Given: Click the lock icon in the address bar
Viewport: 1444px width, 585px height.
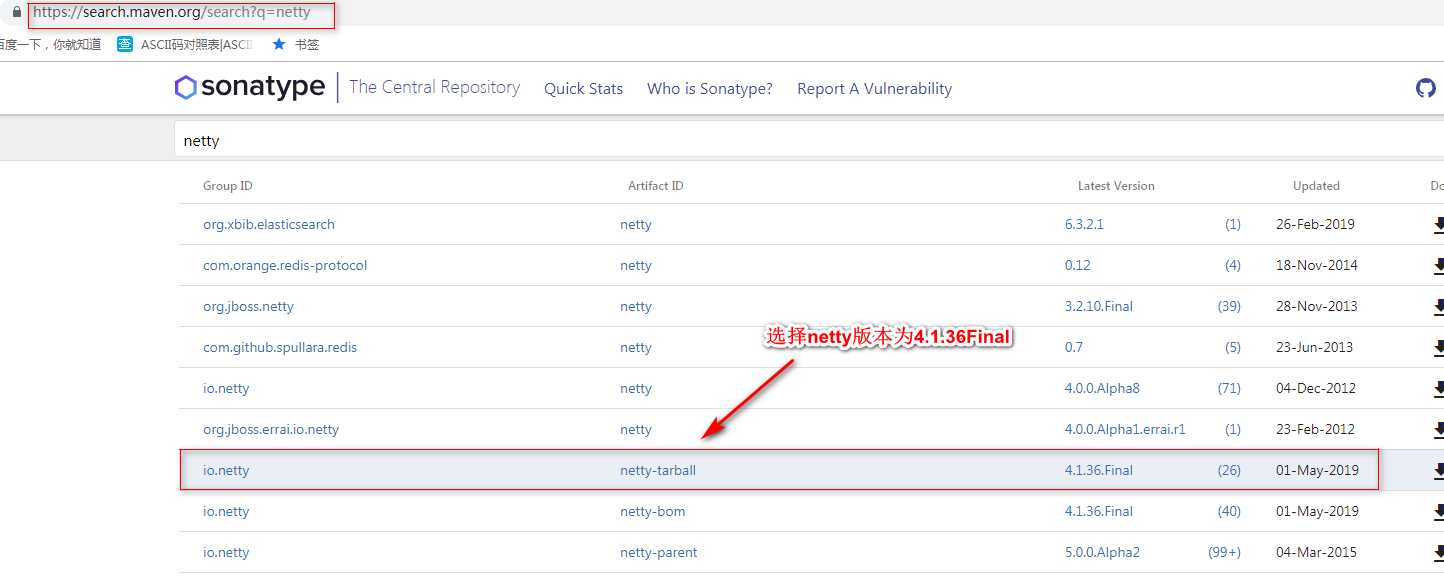Looking at the screenshot, I should [x=16, y=14].
